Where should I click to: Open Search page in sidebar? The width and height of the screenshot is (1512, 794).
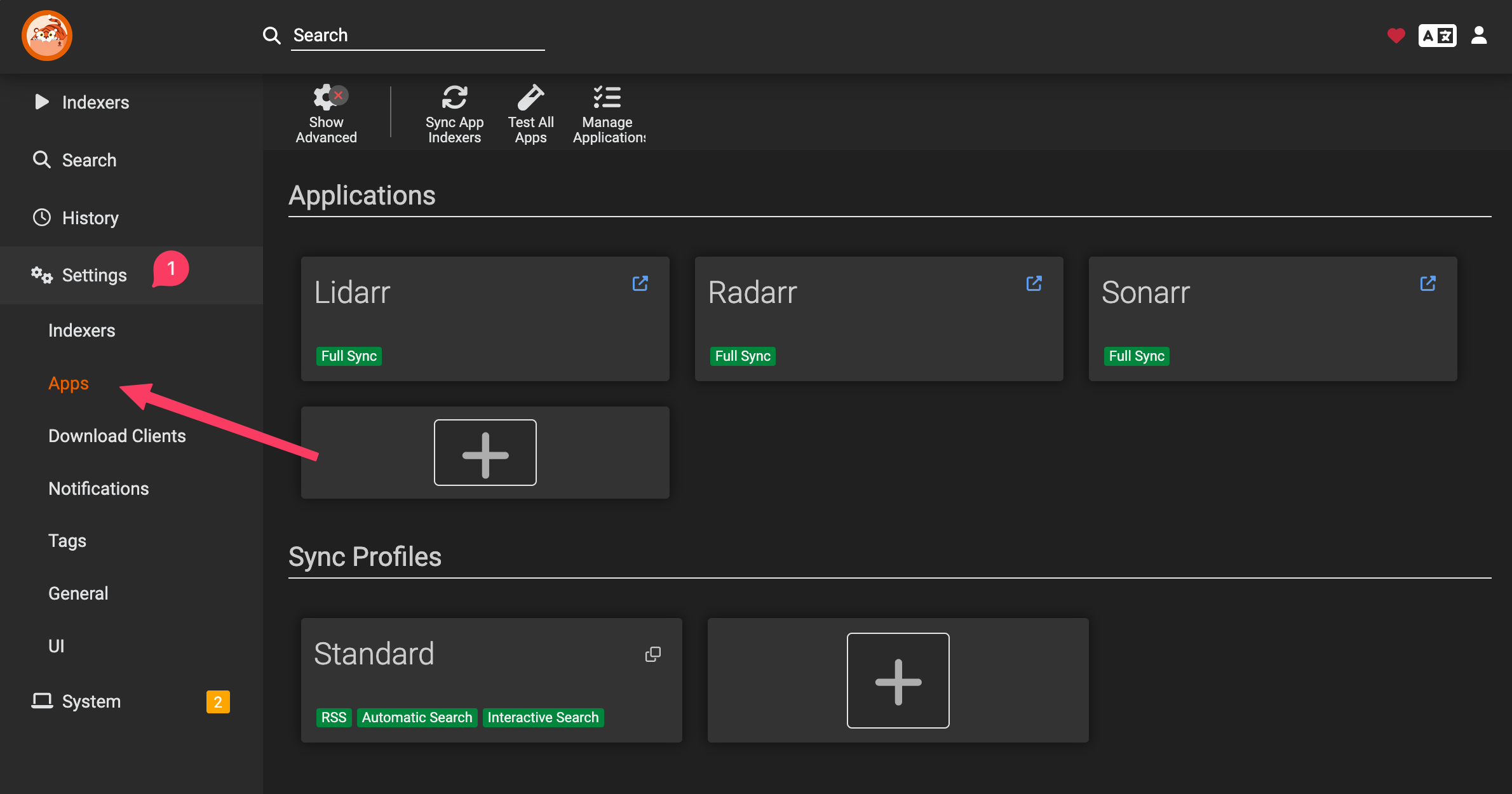[132, 160]
